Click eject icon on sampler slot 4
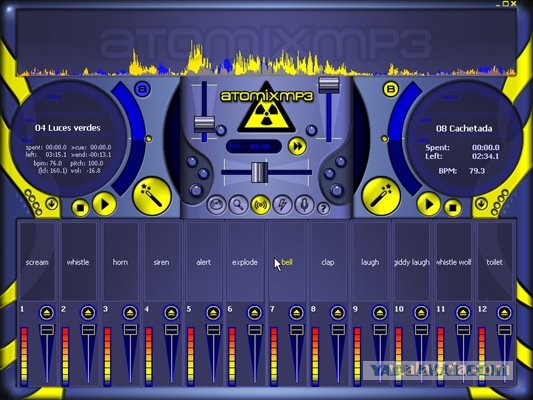 [171, 312]
